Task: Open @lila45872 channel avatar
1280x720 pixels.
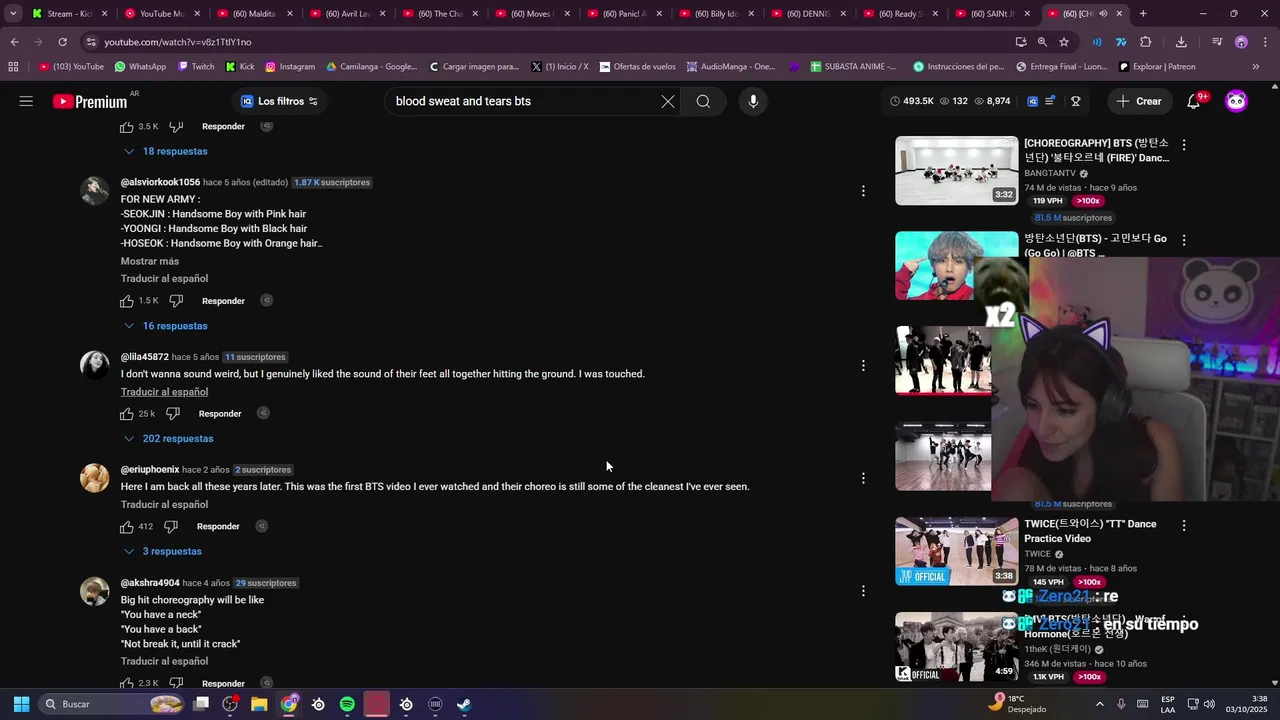Action: tap(95, 365)
